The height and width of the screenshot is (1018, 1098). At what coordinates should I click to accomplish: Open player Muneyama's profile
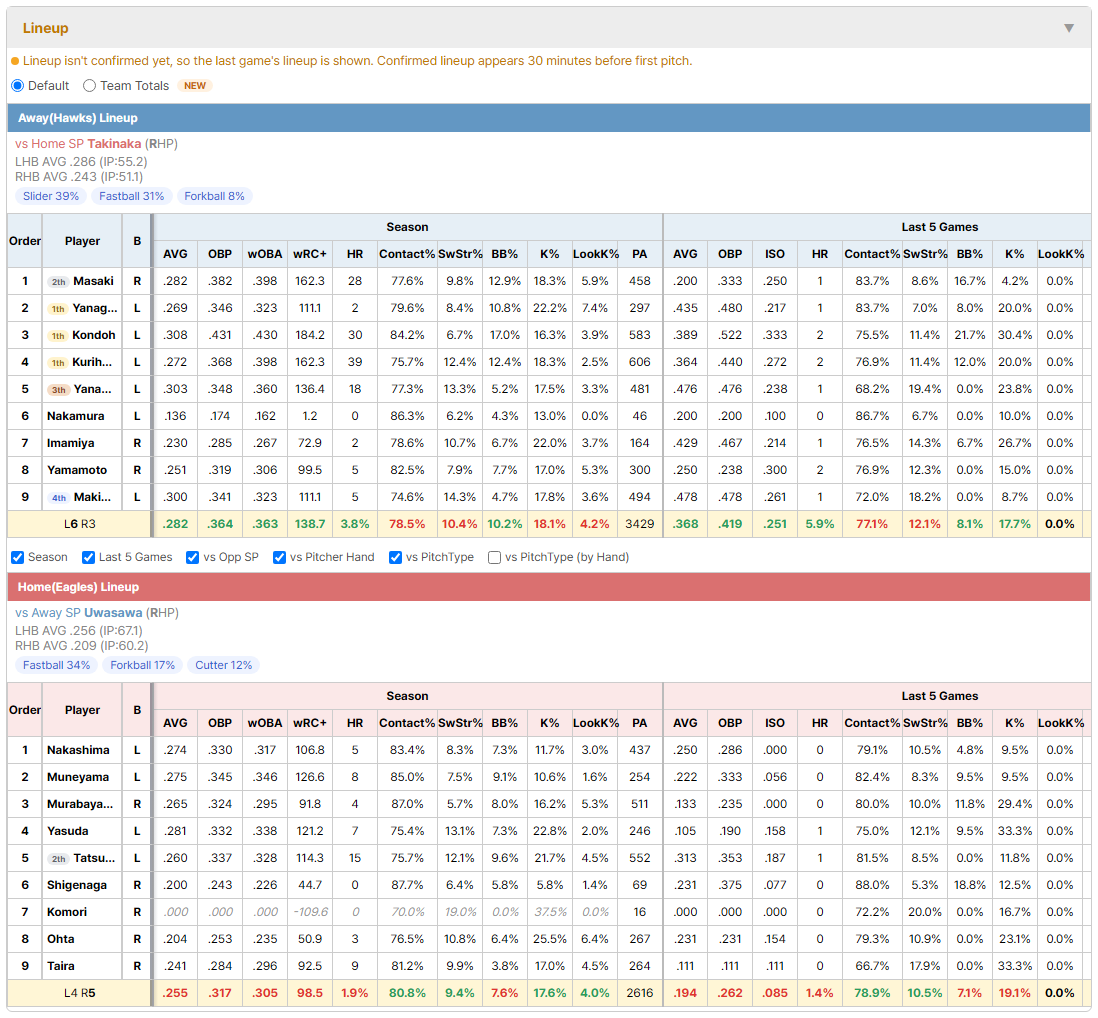click(x=78, y=777)
